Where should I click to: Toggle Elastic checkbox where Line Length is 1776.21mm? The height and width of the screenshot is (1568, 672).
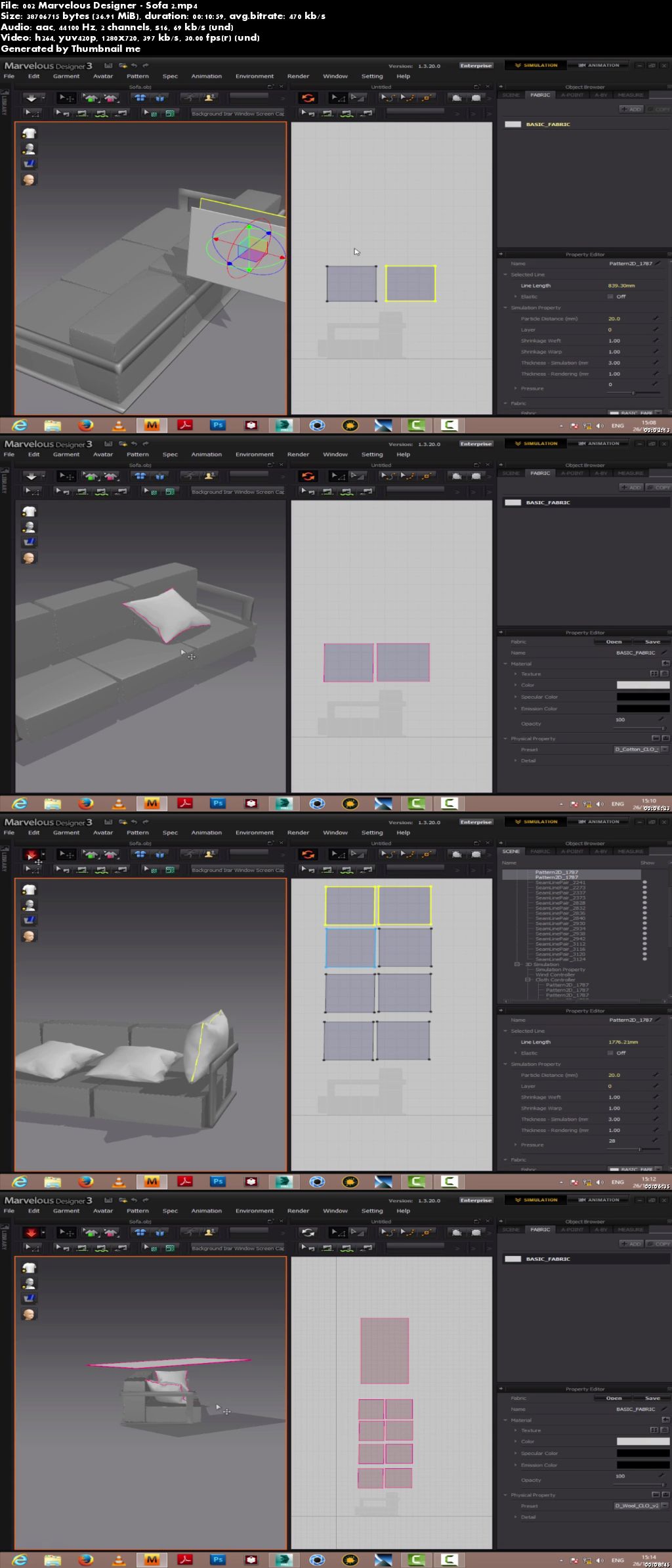click(610, 1053)
